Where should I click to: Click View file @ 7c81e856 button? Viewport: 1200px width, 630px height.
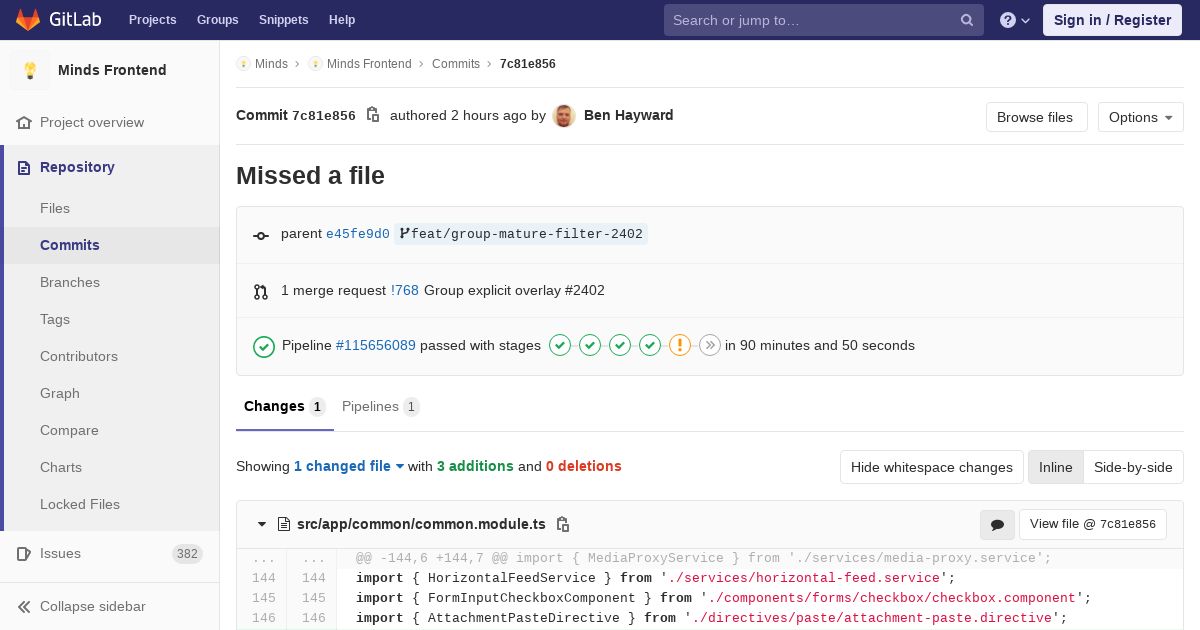1092,524
